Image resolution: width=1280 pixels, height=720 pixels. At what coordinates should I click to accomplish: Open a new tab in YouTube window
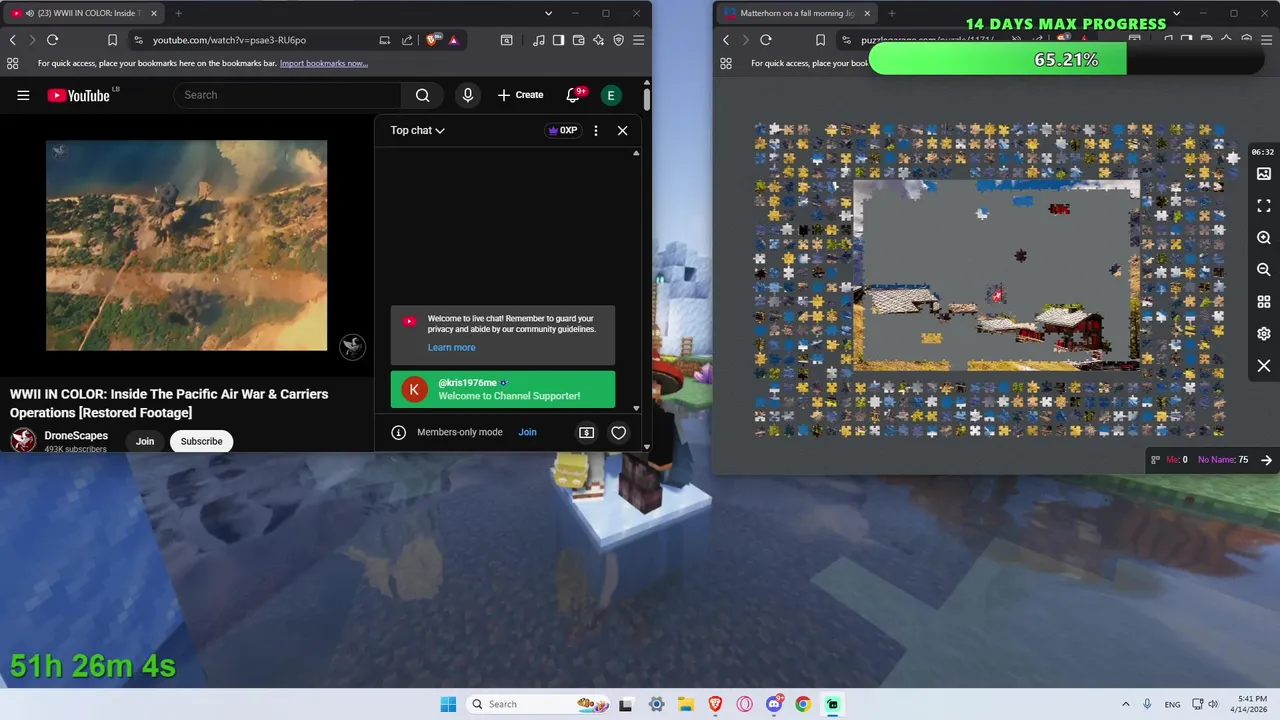178,13
